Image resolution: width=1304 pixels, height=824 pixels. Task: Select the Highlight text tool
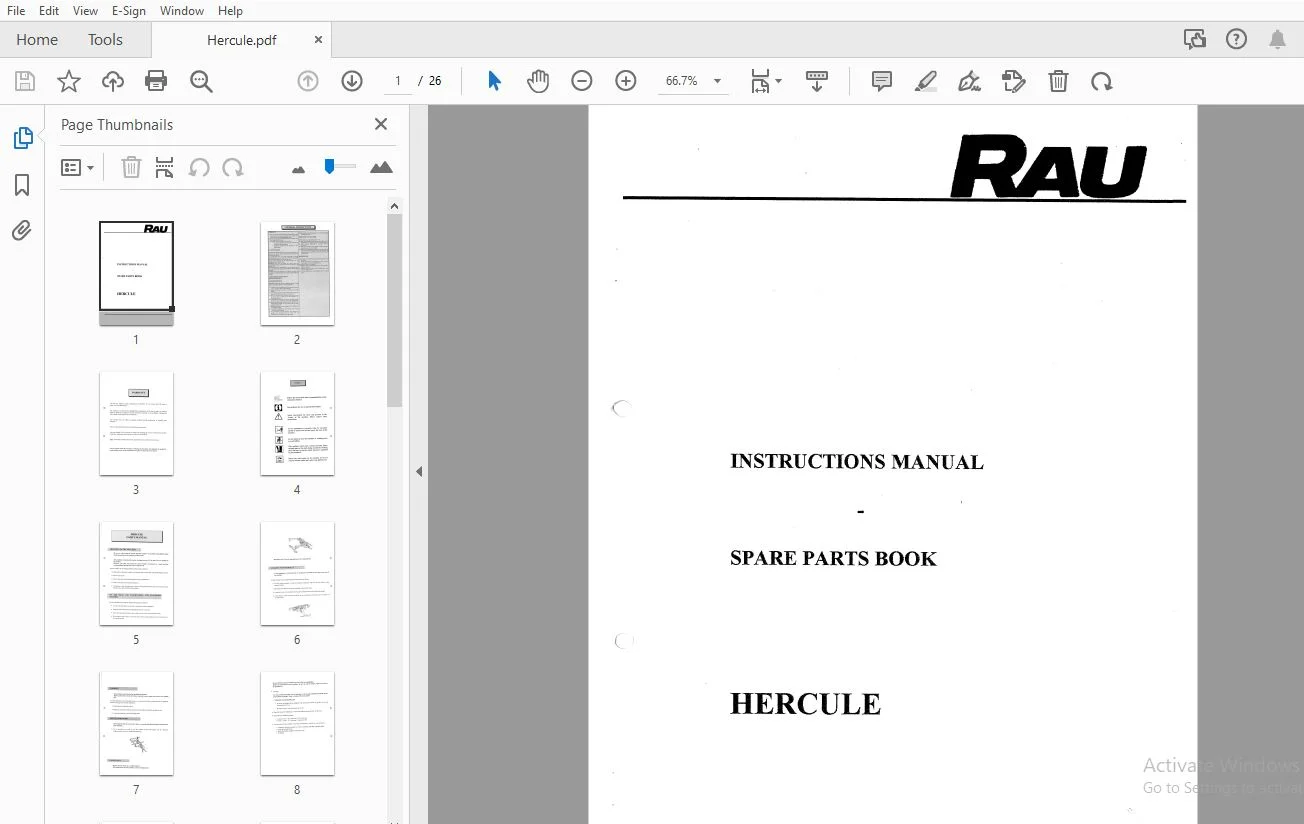(x=926, y=81)
